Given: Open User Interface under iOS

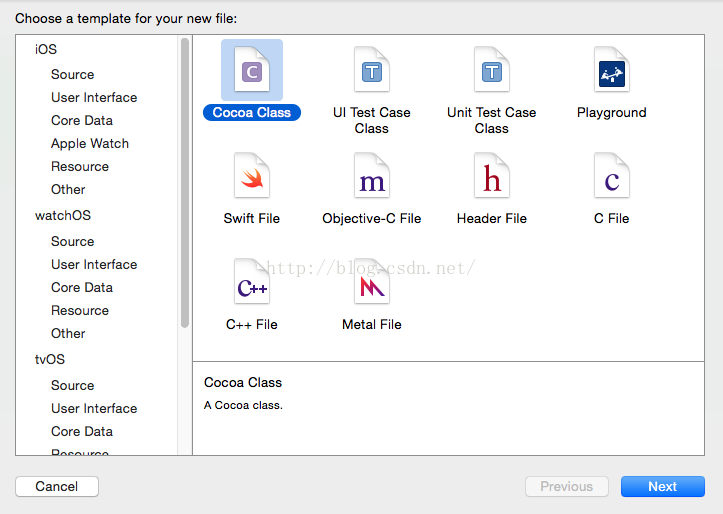Looking at the screenshot, I should (x=94, y=97).
